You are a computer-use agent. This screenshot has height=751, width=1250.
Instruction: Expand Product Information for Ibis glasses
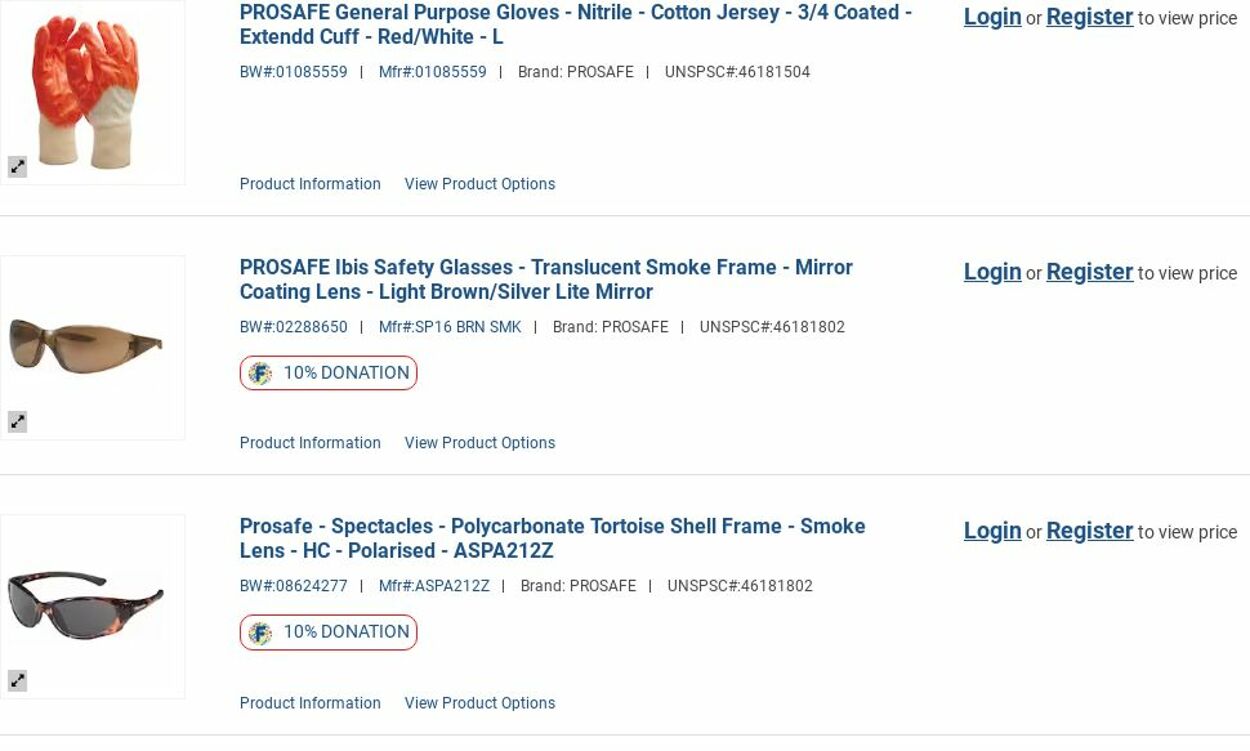[x=310, y=443]
